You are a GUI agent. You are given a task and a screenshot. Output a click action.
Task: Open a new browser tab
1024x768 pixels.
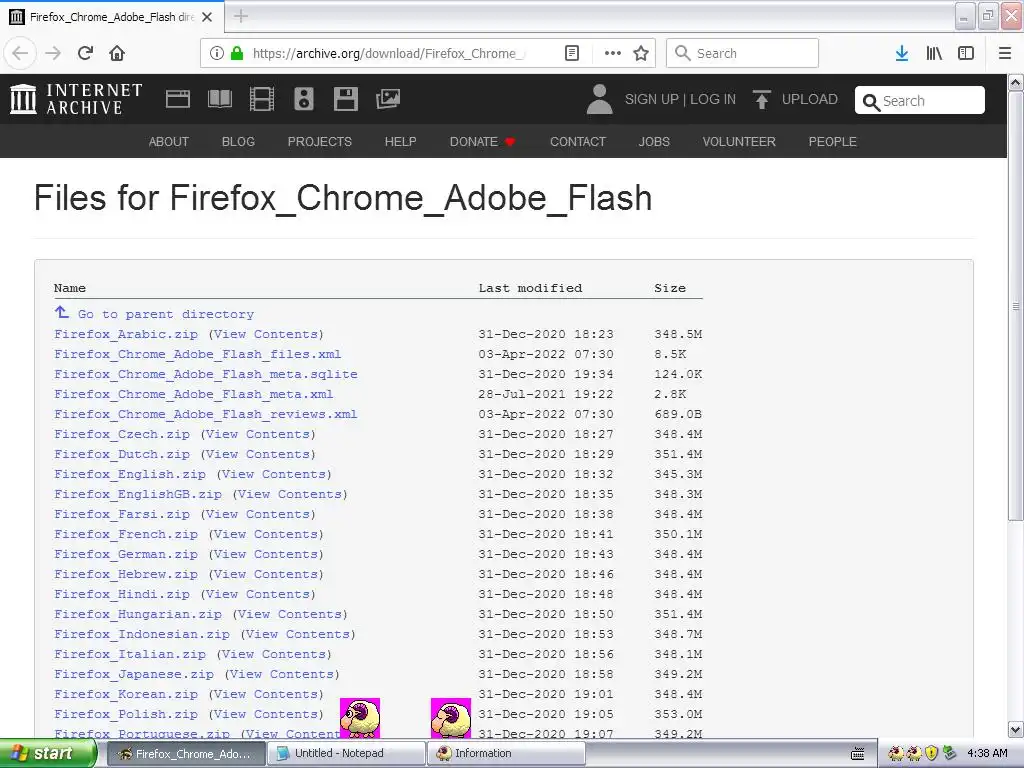[x=241, y=16]
